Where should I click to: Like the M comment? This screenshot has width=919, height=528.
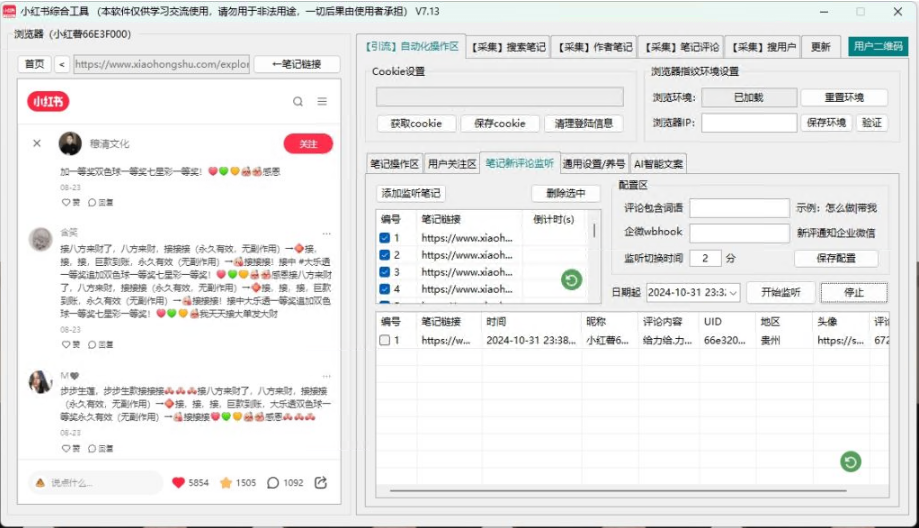pyautogui.click(x=70, y=448)
